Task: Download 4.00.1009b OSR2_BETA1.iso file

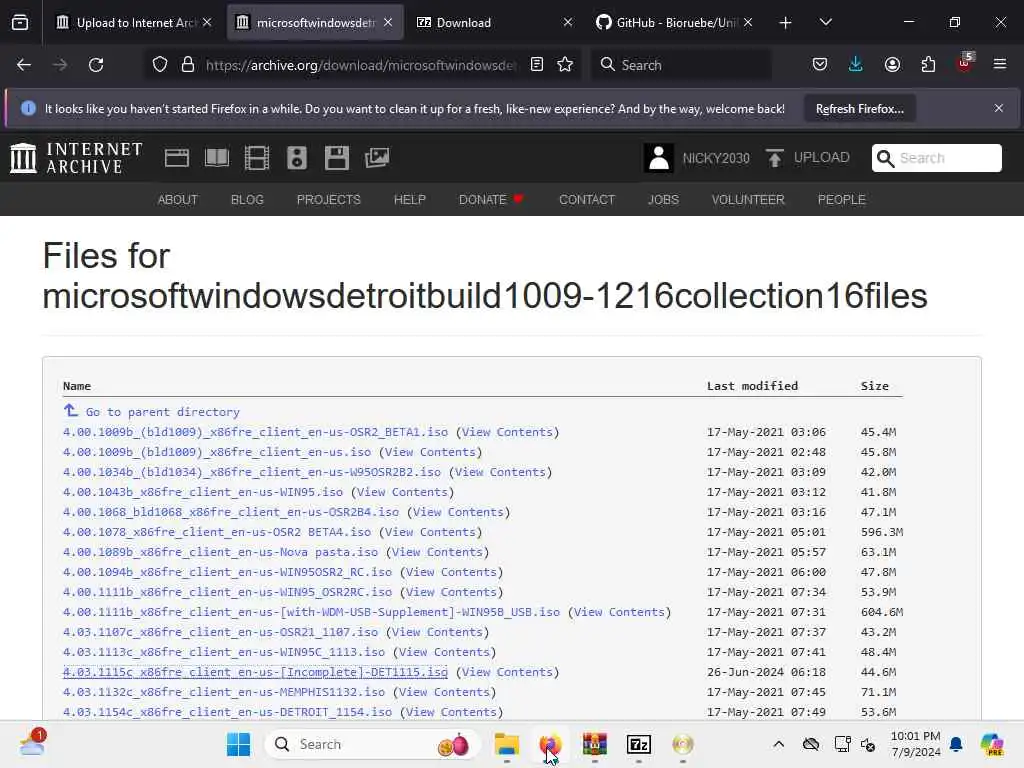Action: click(x=255, y=432)
